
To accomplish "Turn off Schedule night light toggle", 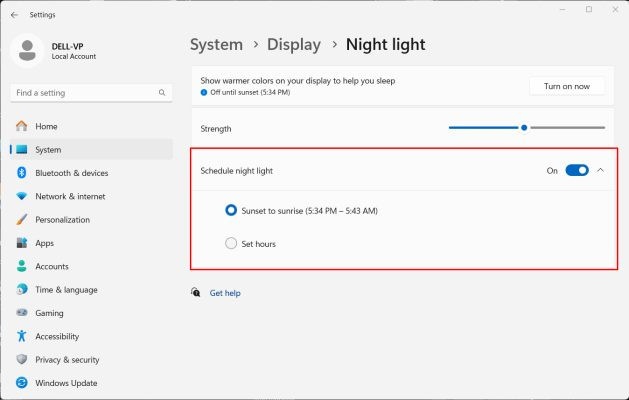I will (577, 171).
